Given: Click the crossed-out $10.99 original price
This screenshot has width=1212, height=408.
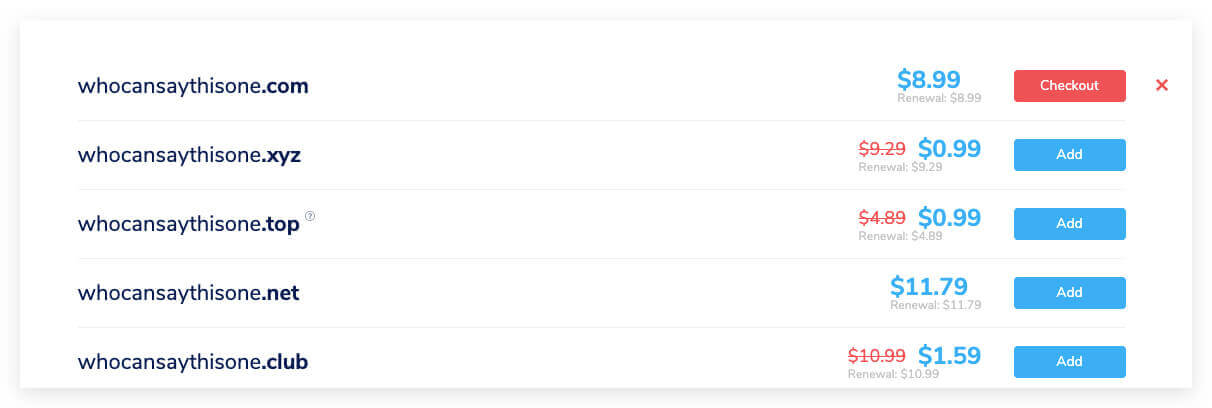Looking at the screenshot, I should click(877, 356).
